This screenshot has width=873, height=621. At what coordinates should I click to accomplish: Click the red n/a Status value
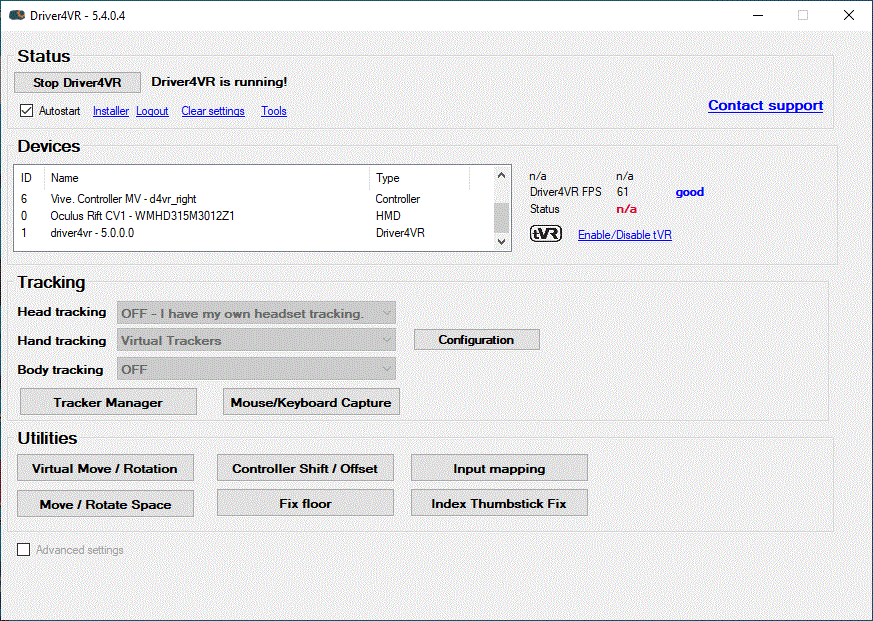click(626, 209)
